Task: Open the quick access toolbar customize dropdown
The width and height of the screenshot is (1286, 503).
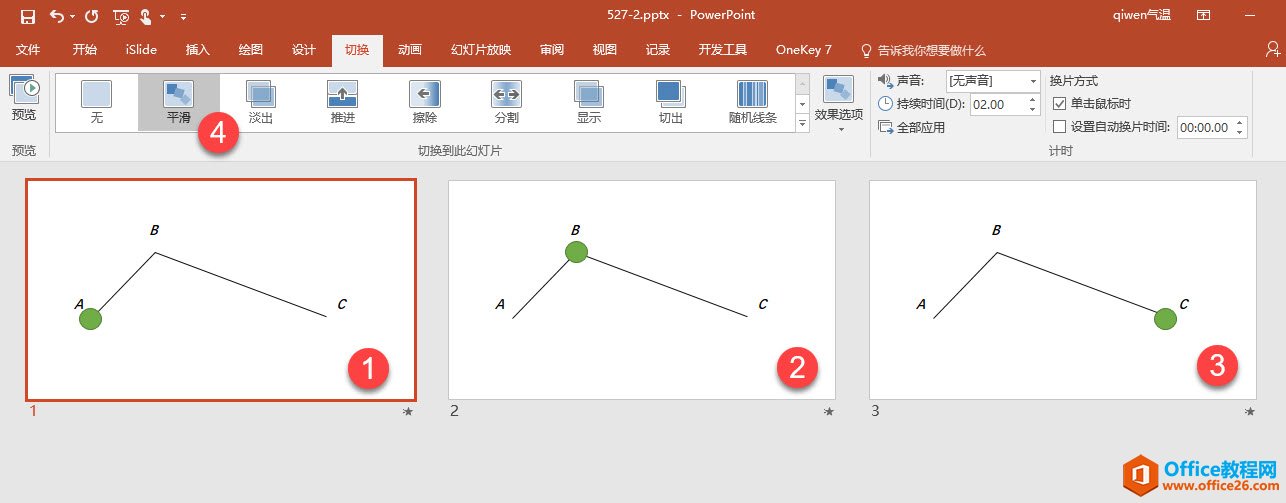Action: tap(183, 17)
